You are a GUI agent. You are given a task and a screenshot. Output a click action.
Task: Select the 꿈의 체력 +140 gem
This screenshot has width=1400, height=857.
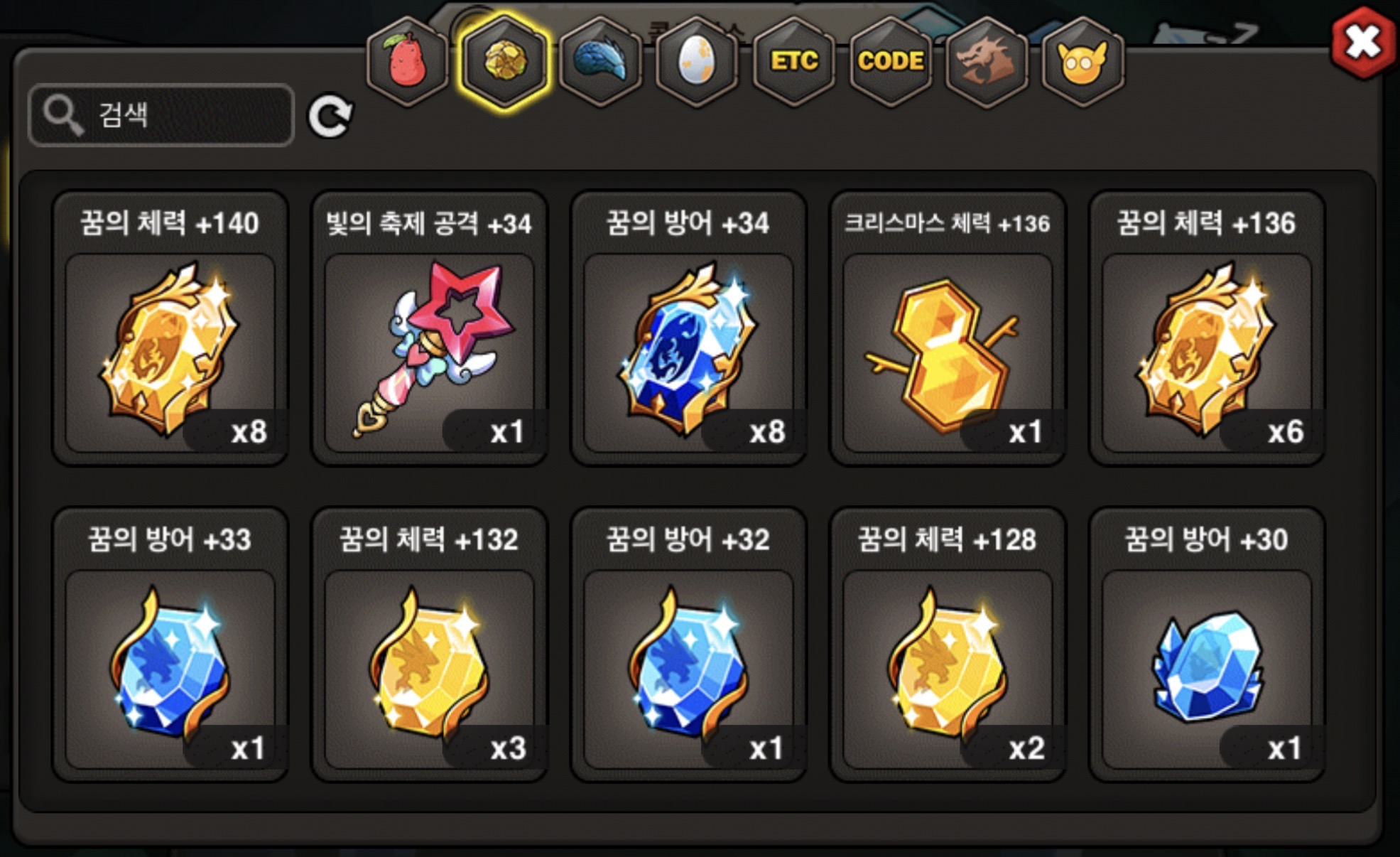click(170, 328)
